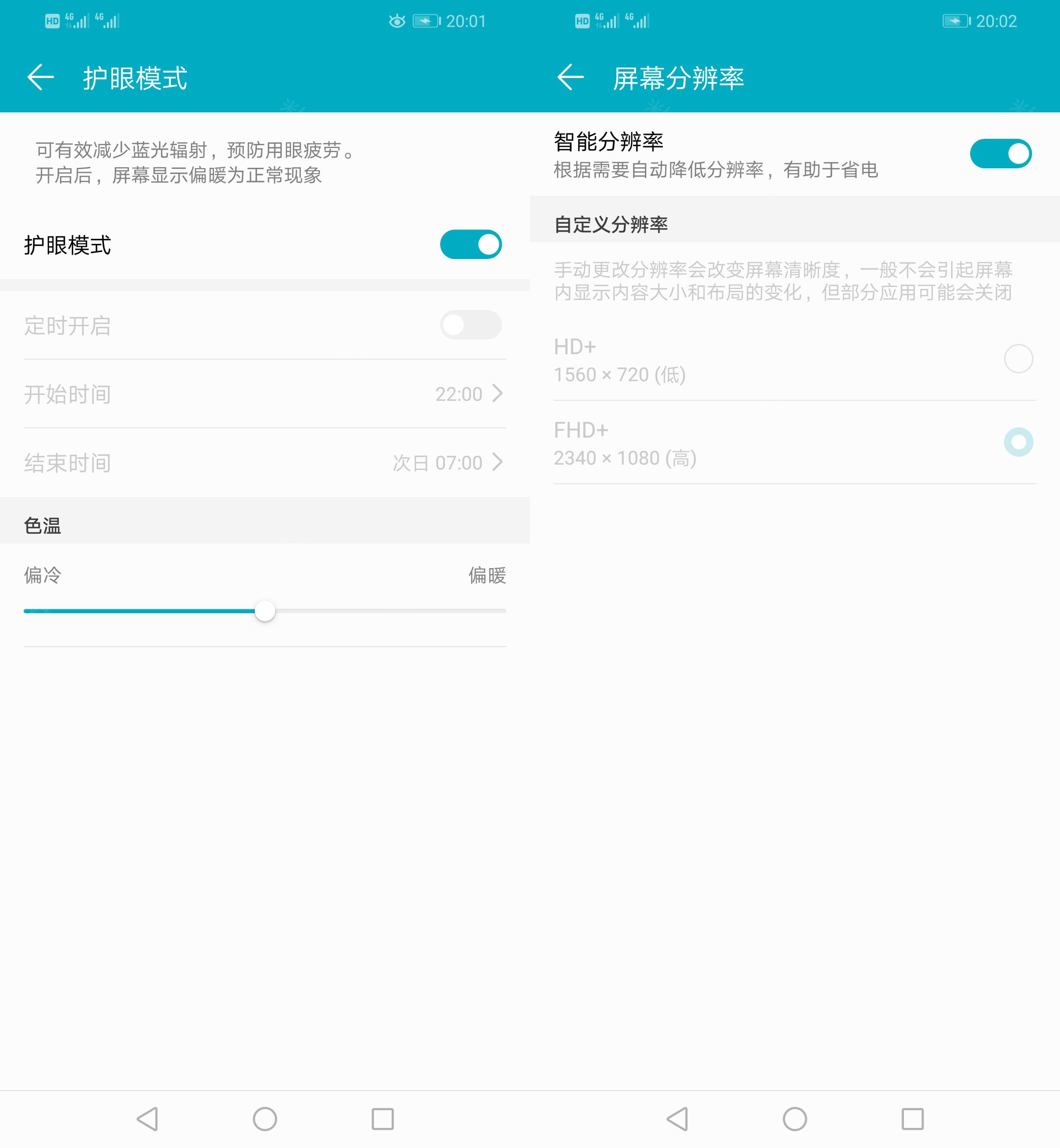The width and height of the screenshot is (1060, 1148).
Task: Tap the 20:01 clock in status bar
Action: 466,21
